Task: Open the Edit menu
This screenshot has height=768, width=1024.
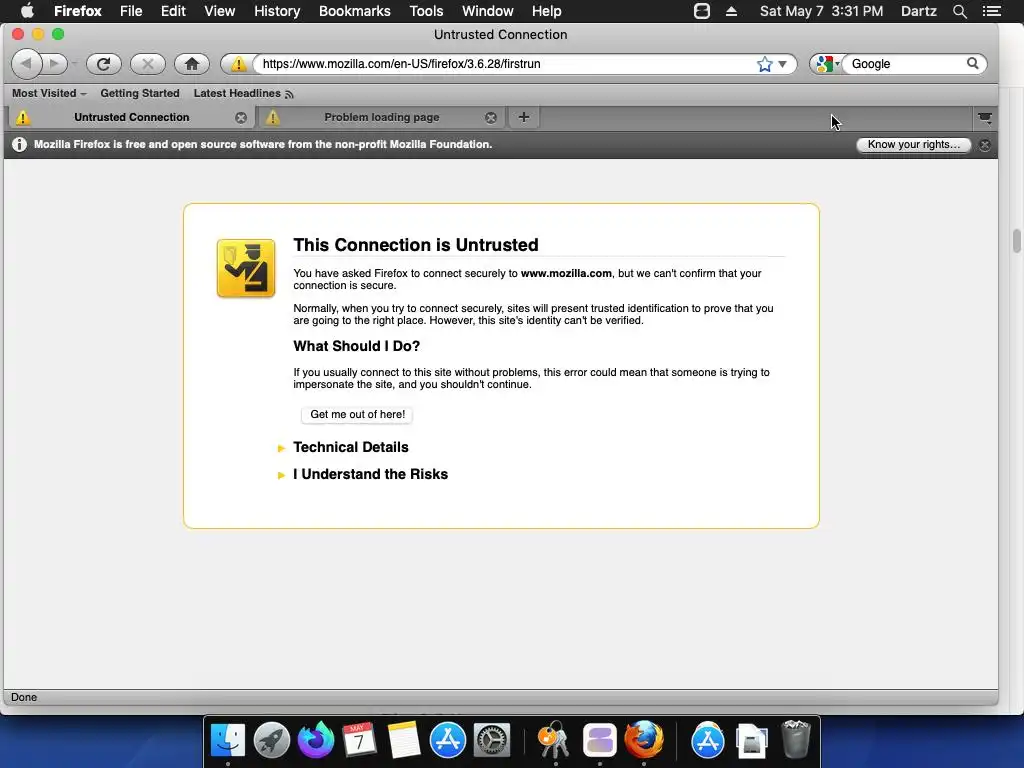Action: tap(173, 11)
